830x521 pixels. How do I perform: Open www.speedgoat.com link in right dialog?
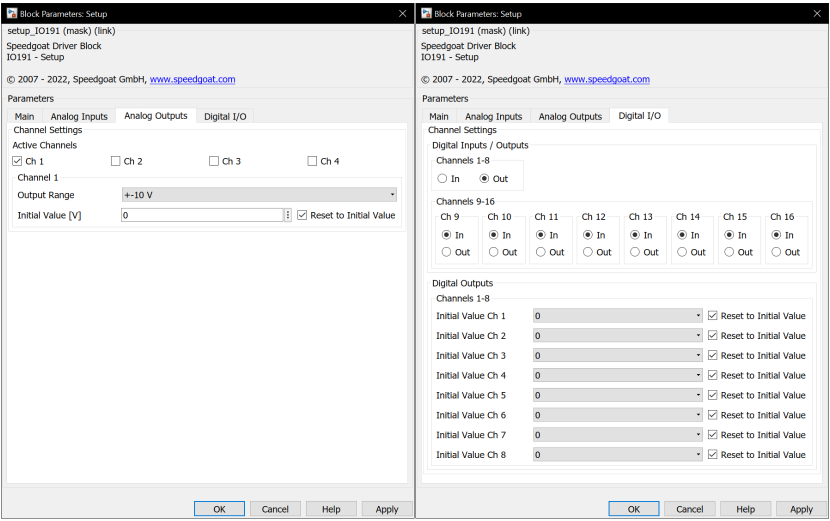(606, 79)
